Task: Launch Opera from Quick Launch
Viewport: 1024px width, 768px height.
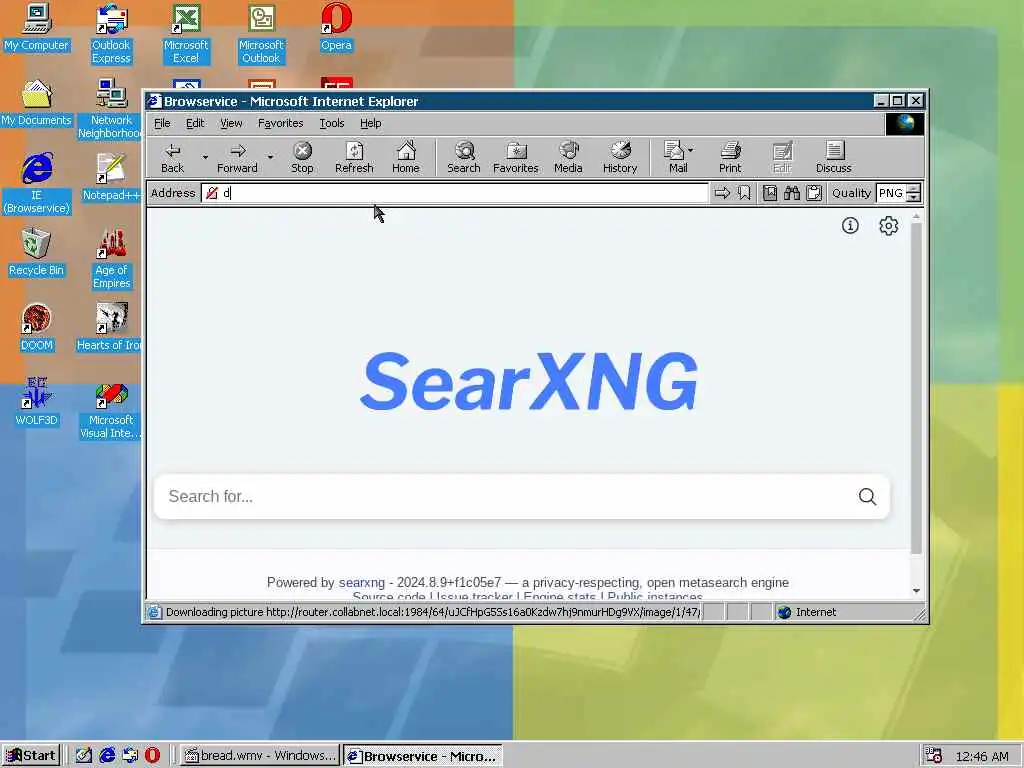Action: 152,756
